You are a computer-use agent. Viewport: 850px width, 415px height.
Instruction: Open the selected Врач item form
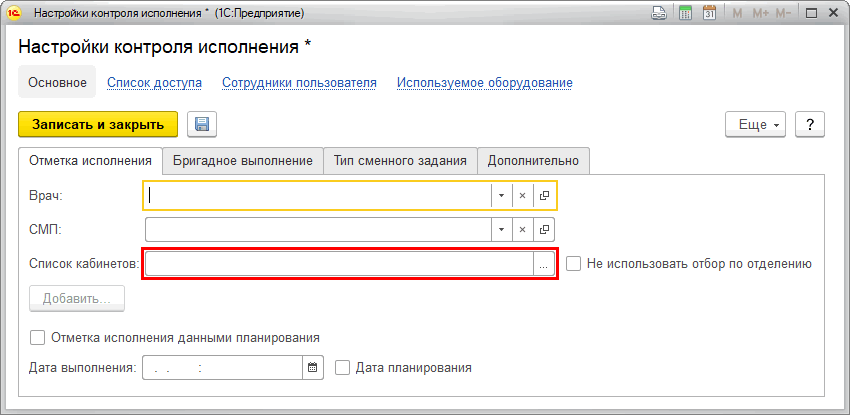click(x=544, y=196)
